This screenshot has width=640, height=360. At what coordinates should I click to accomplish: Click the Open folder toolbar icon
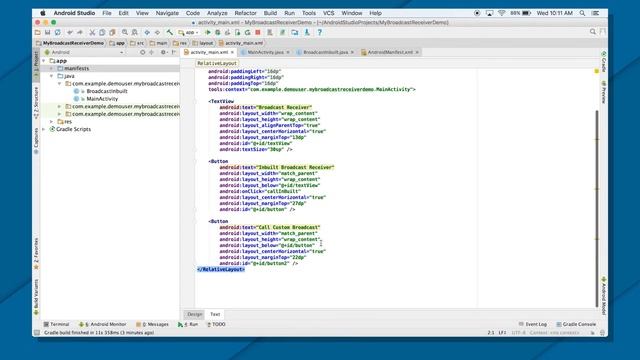[38, 32]
